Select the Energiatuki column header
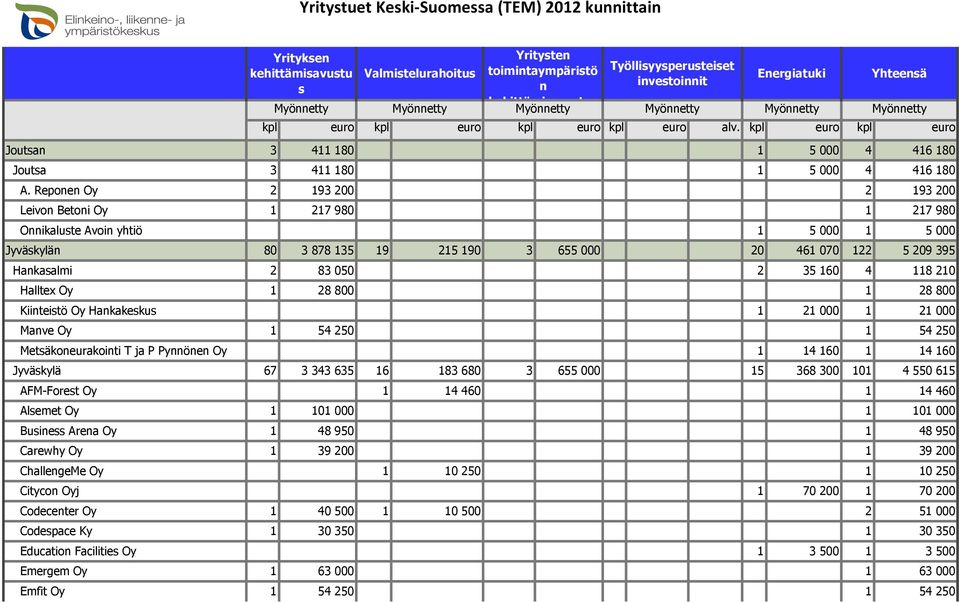 tap(791, 73)
